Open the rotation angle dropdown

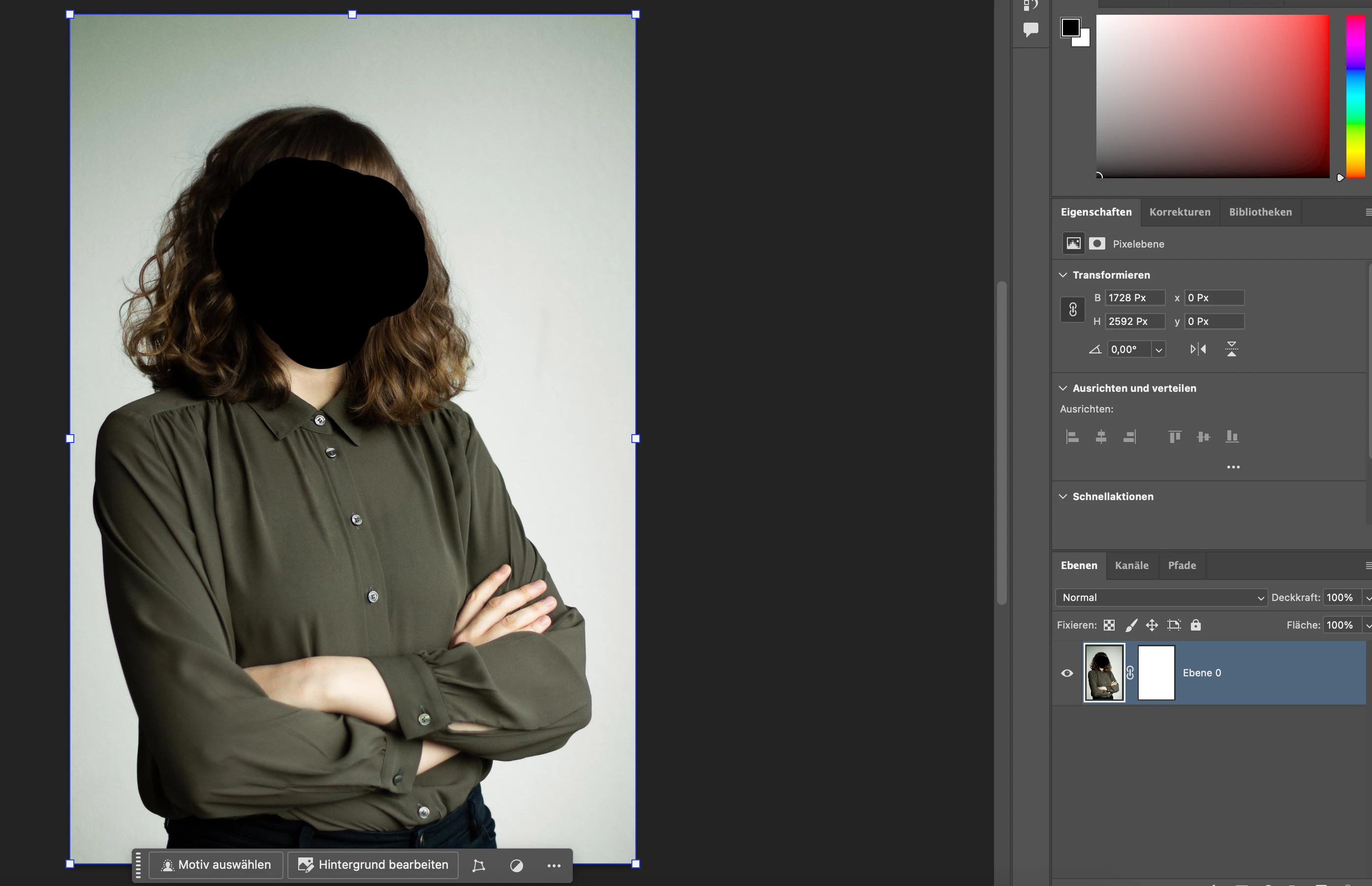[1158, 349]
